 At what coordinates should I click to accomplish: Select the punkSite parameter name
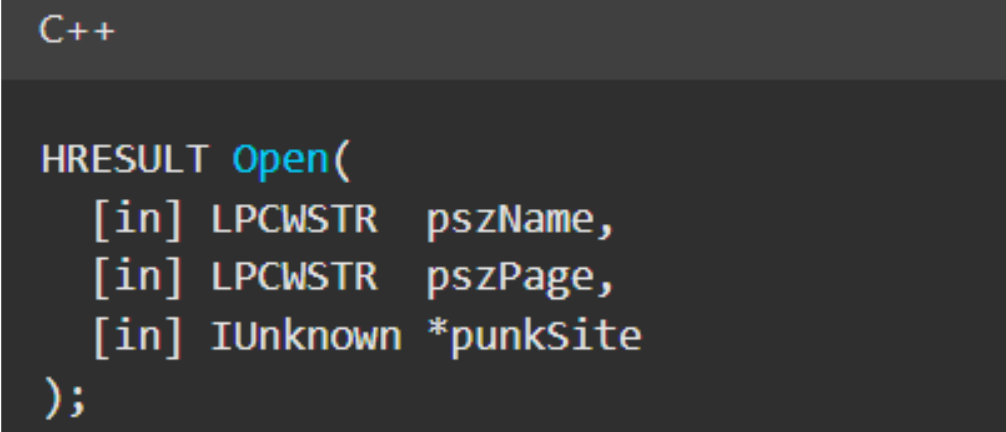(545, 338)
